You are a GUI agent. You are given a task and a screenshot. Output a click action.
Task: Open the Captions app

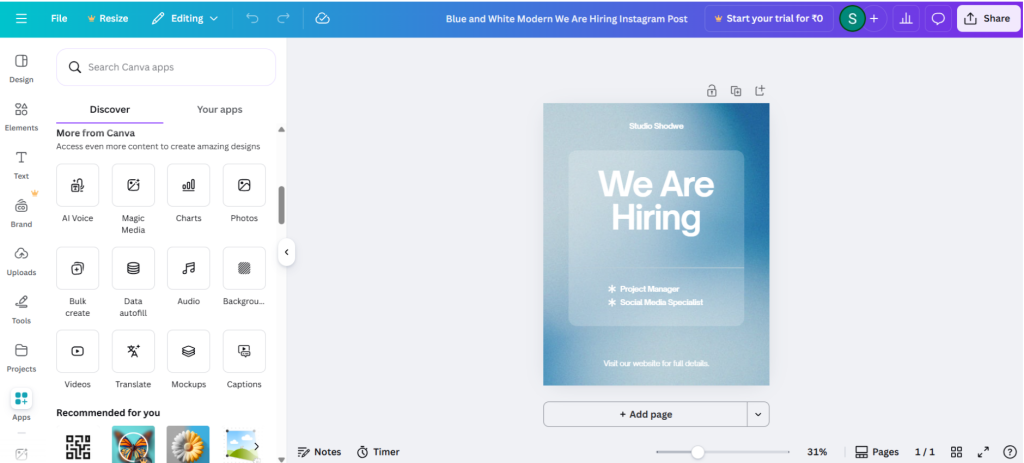tap(244, 351)
